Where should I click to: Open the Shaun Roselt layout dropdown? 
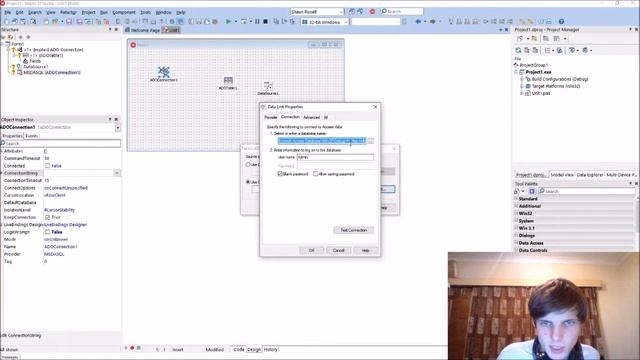point(341,12)
